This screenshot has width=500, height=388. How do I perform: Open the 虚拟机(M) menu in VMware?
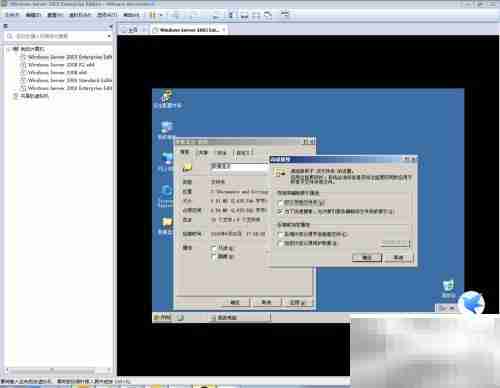pyautogui.click(x=80, y=15)
